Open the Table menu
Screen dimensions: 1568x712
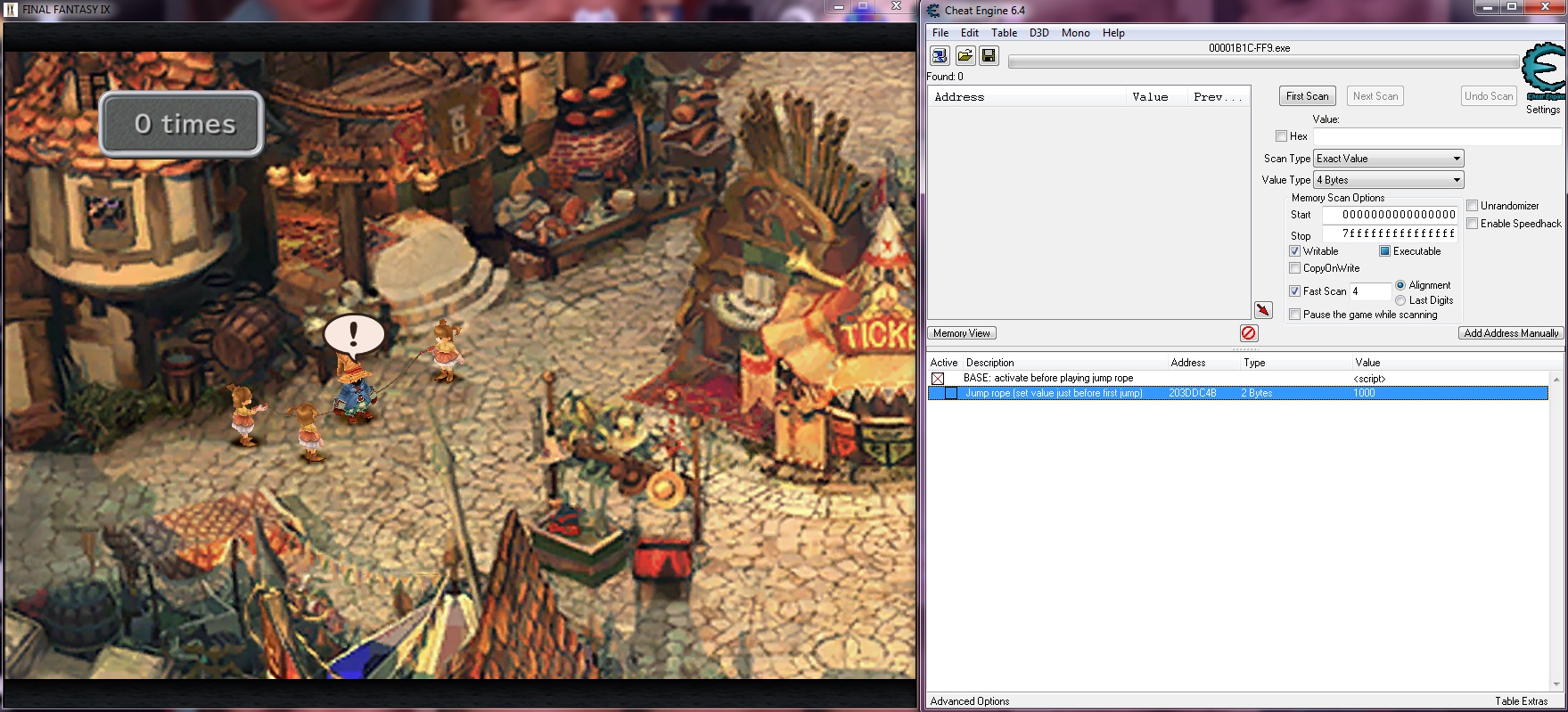(1004, 33)
